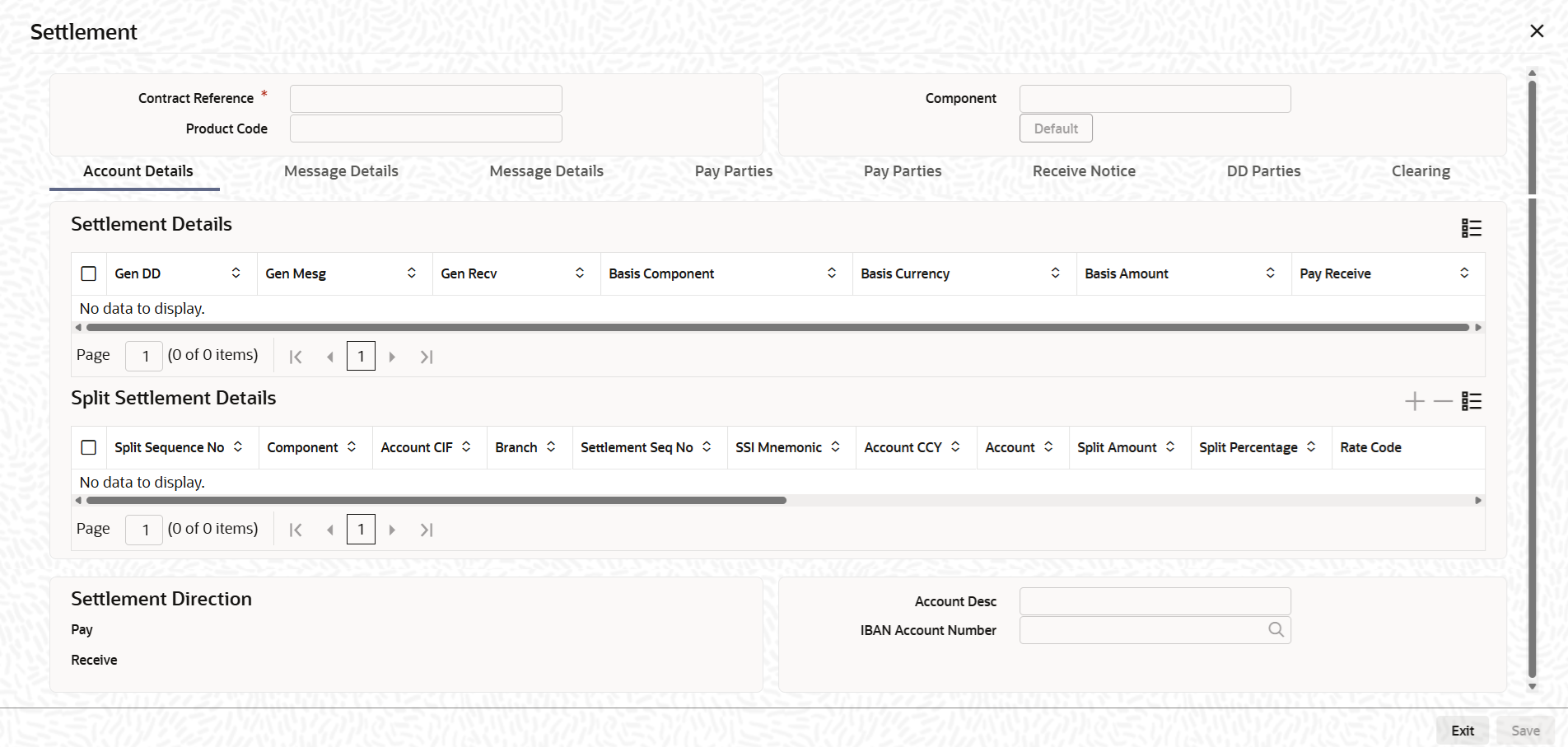Sort by the Gen Recv column
This screenshot has height=752, width=1568.
tap(580, 273)
